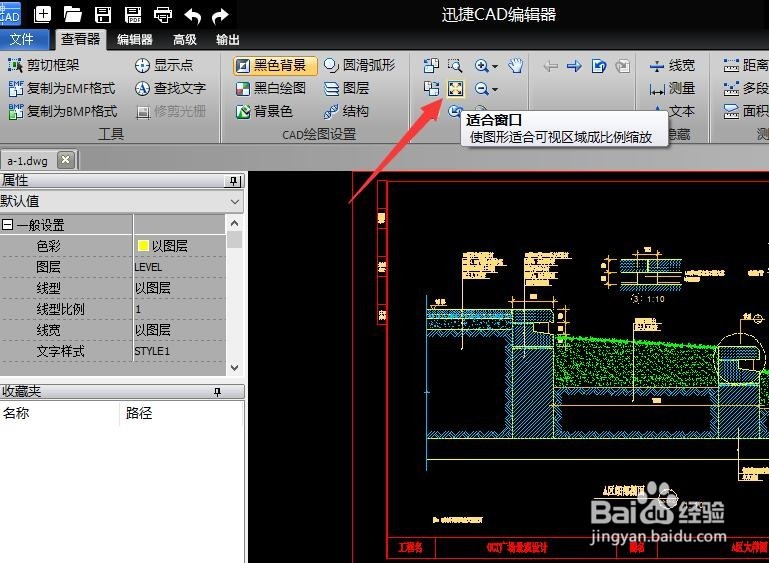Choose 复制为BMP格式 copy tool

63,111
